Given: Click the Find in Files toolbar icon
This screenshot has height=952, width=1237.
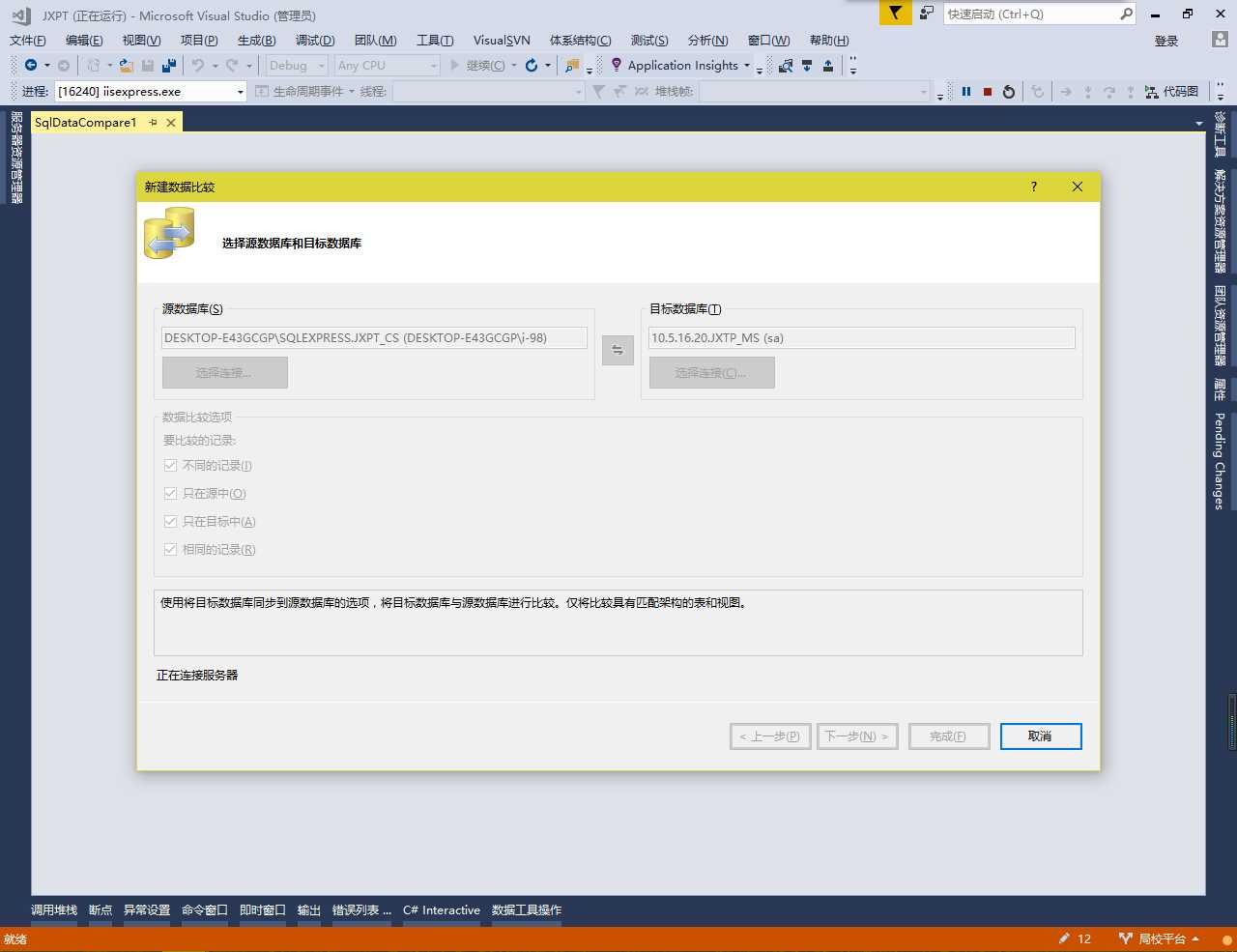Looking at the screenshot, I should (x=572, y=66).
